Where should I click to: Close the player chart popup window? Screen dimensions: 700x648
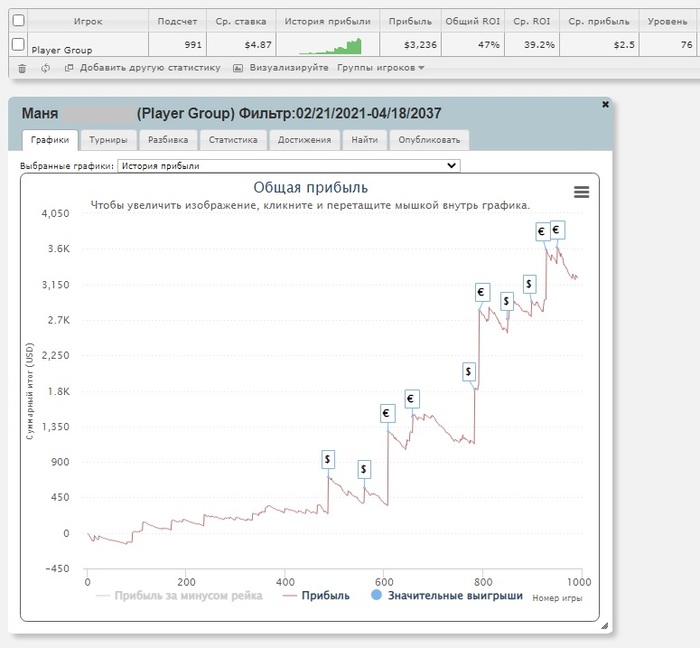click(605, 104)
